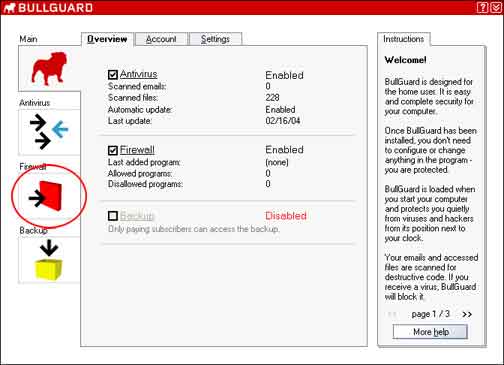Screen dimensions: 504x365
Task: Click the '(none)' last added program value
Action: (277, 162)
